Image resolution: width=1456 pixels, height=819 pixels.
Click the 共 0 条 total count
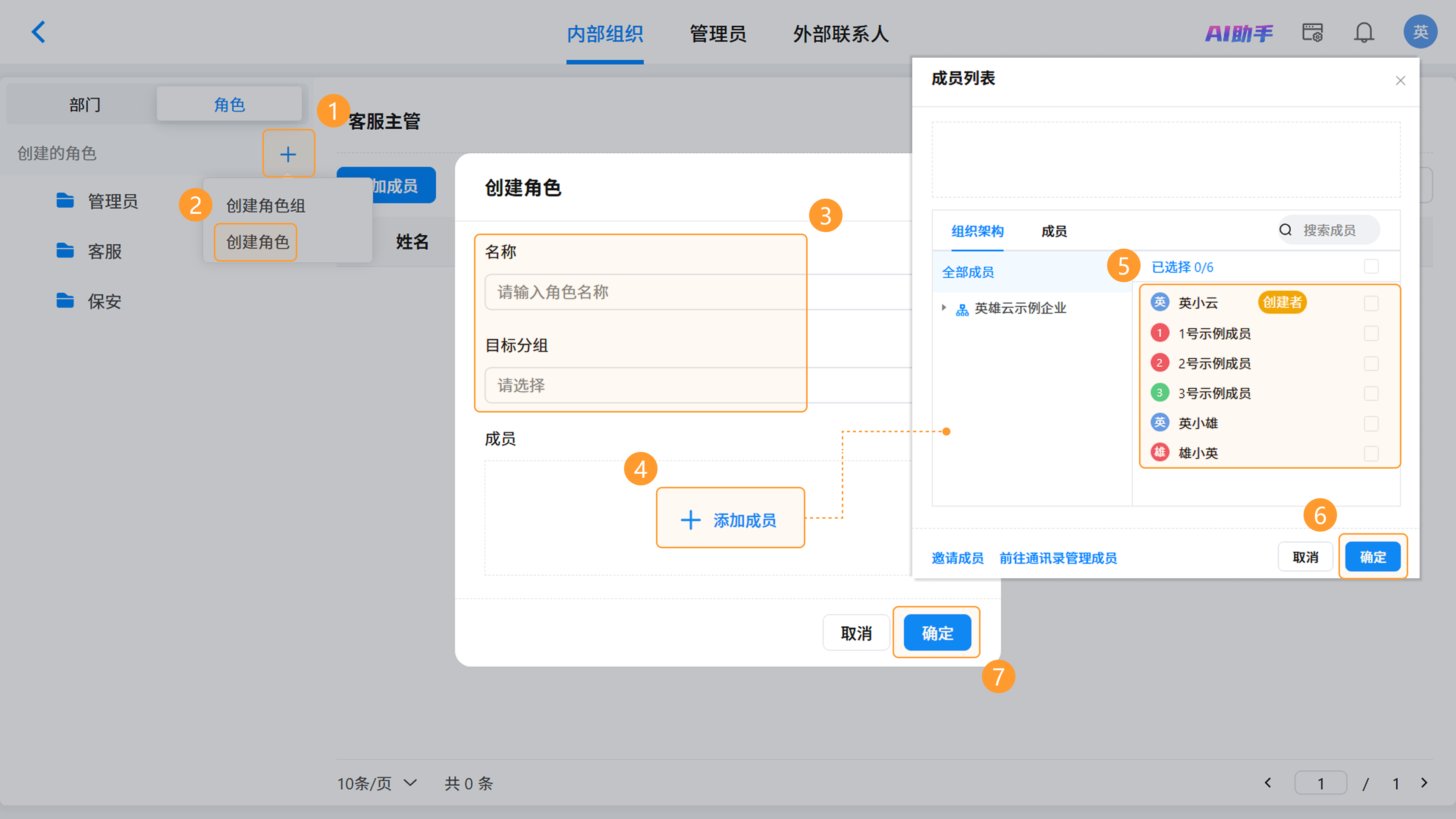469,783
